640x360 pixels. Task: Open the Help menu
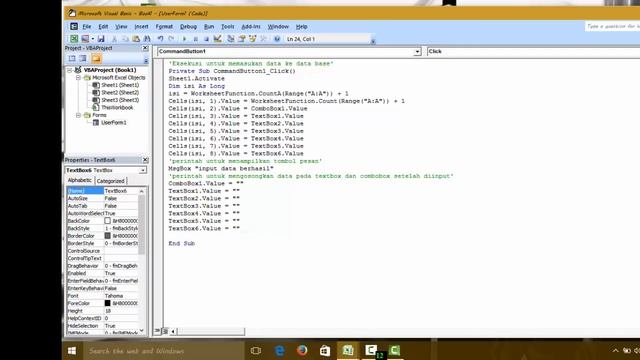click(x=302, y=27)
